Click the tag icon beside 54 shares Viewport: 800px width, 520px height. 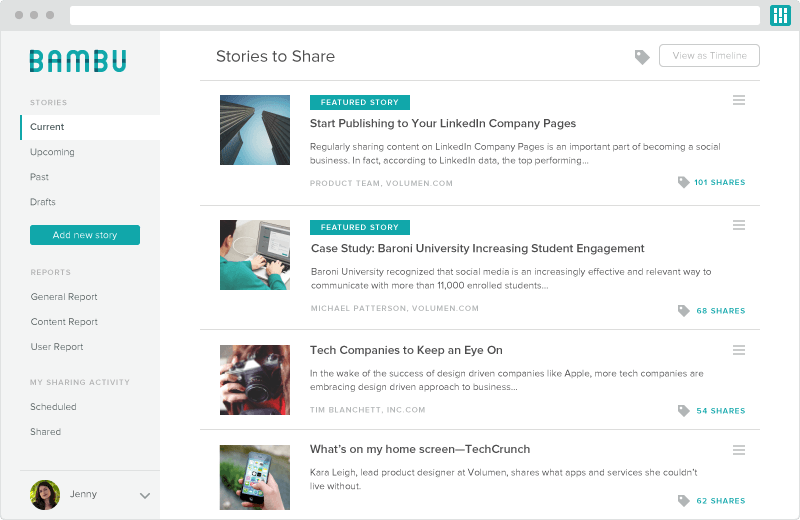click(684, 411)
